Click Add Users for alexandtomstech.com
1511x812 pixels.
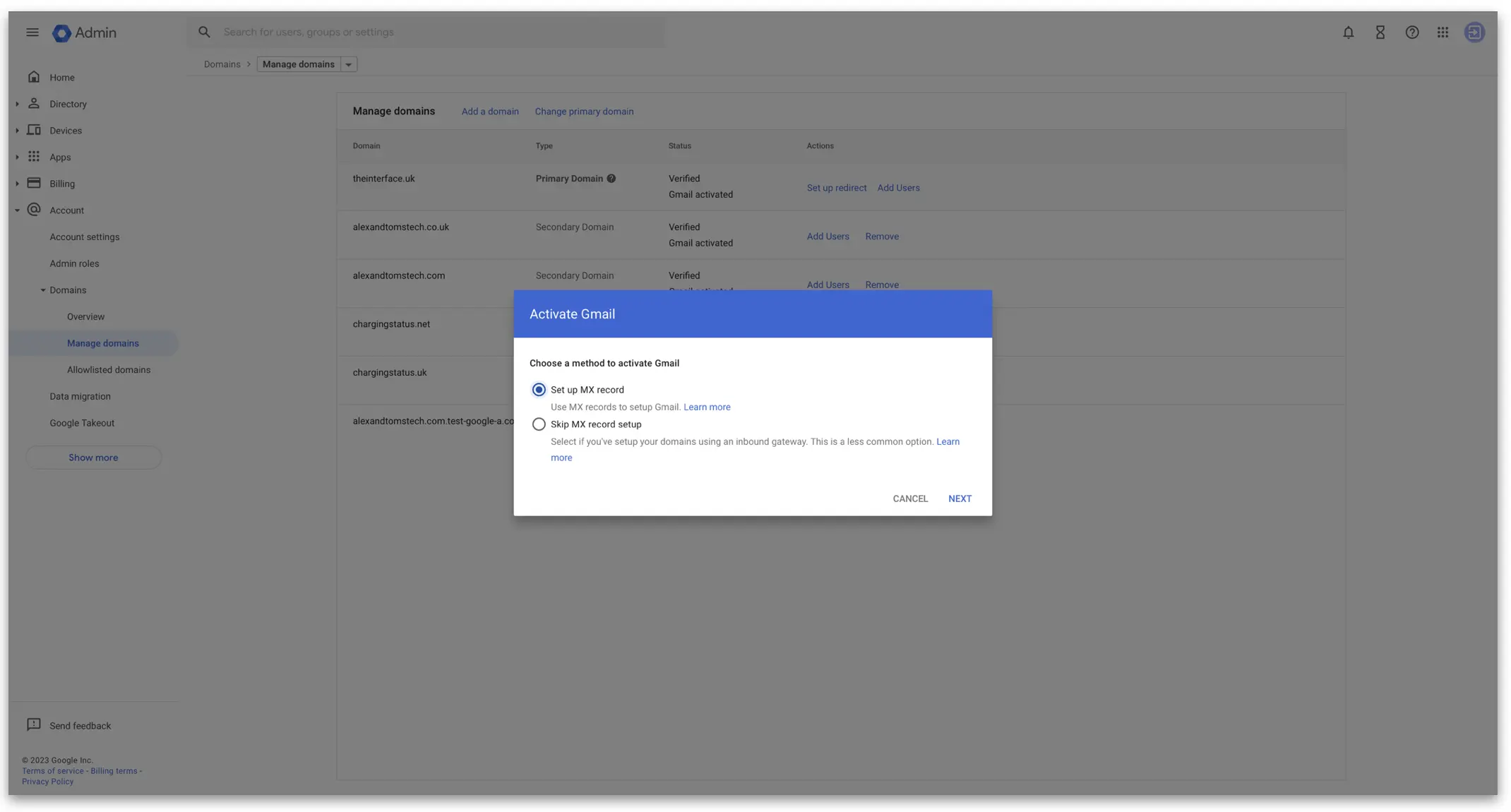click(828, 285)
